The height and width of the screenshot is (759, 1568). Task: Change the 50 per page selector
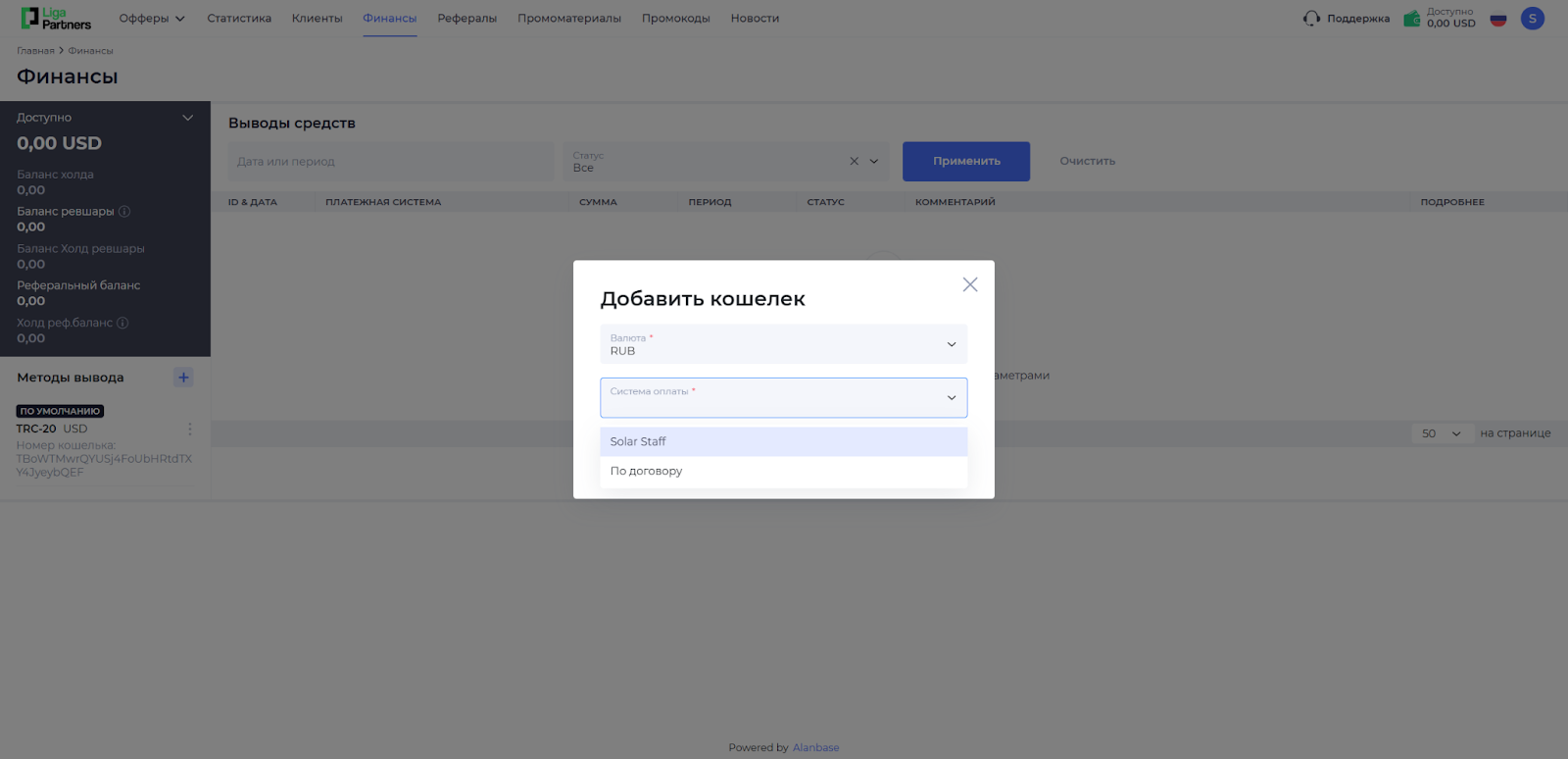1443,433
